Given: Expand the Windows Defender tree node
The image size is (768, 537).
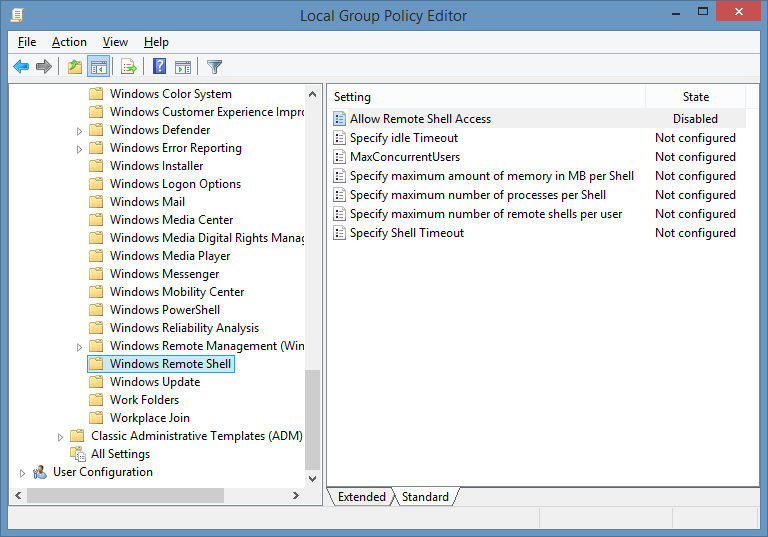Looking at the screenshot, I should [x=79, y=131].
